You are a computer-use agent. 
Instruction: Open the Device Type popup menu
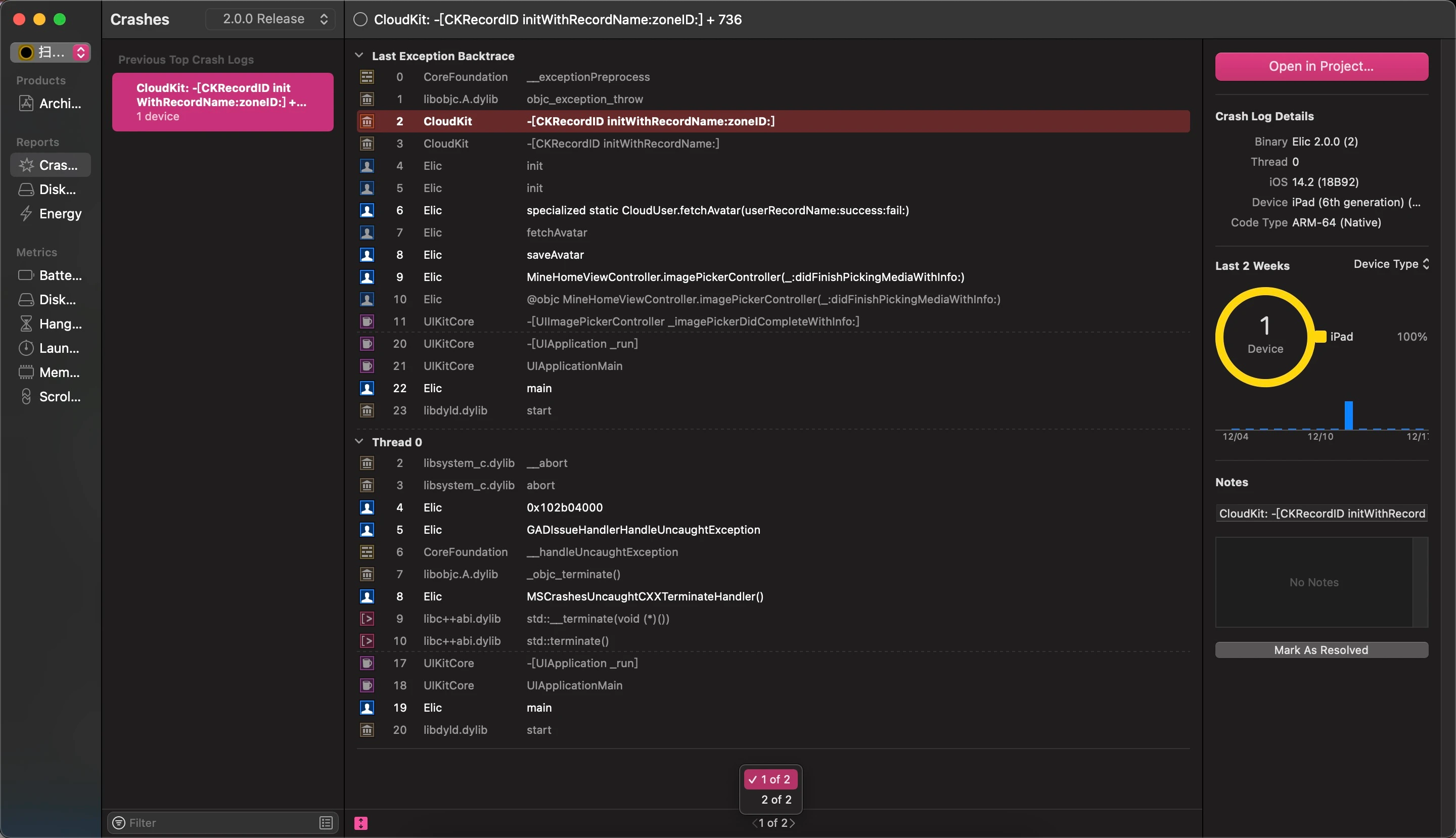[x=1391, y=264]
